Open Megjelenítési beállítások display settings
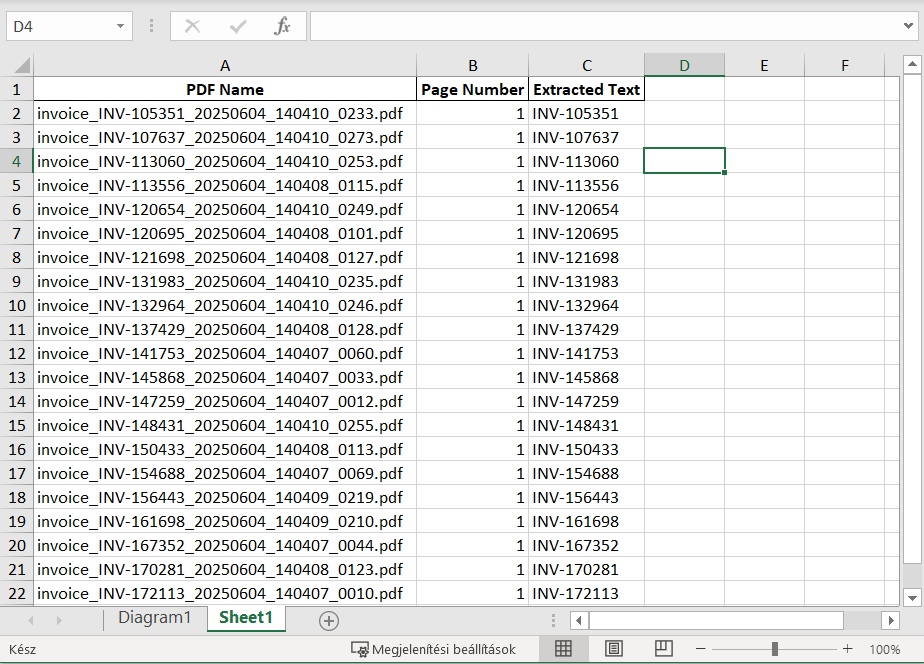 click(434, 649)
